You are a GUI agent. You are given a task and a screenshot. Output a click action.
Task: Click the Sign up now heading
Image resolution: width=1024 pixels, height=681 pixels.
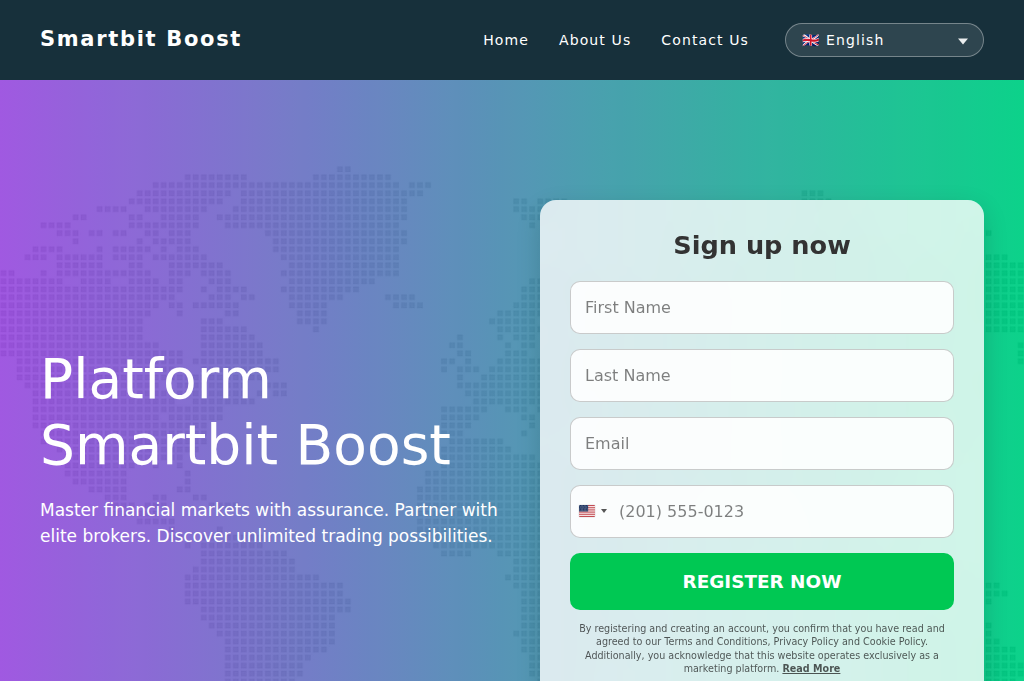(762, 245)
